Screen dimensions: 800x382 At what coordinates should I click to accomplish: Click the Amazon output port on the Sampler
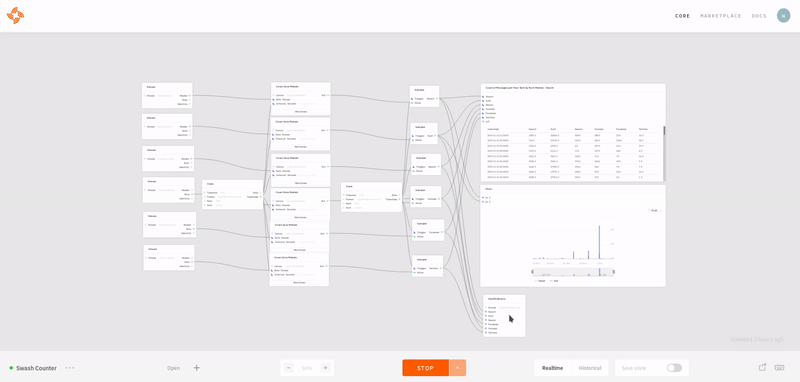(x=439, y=167)
